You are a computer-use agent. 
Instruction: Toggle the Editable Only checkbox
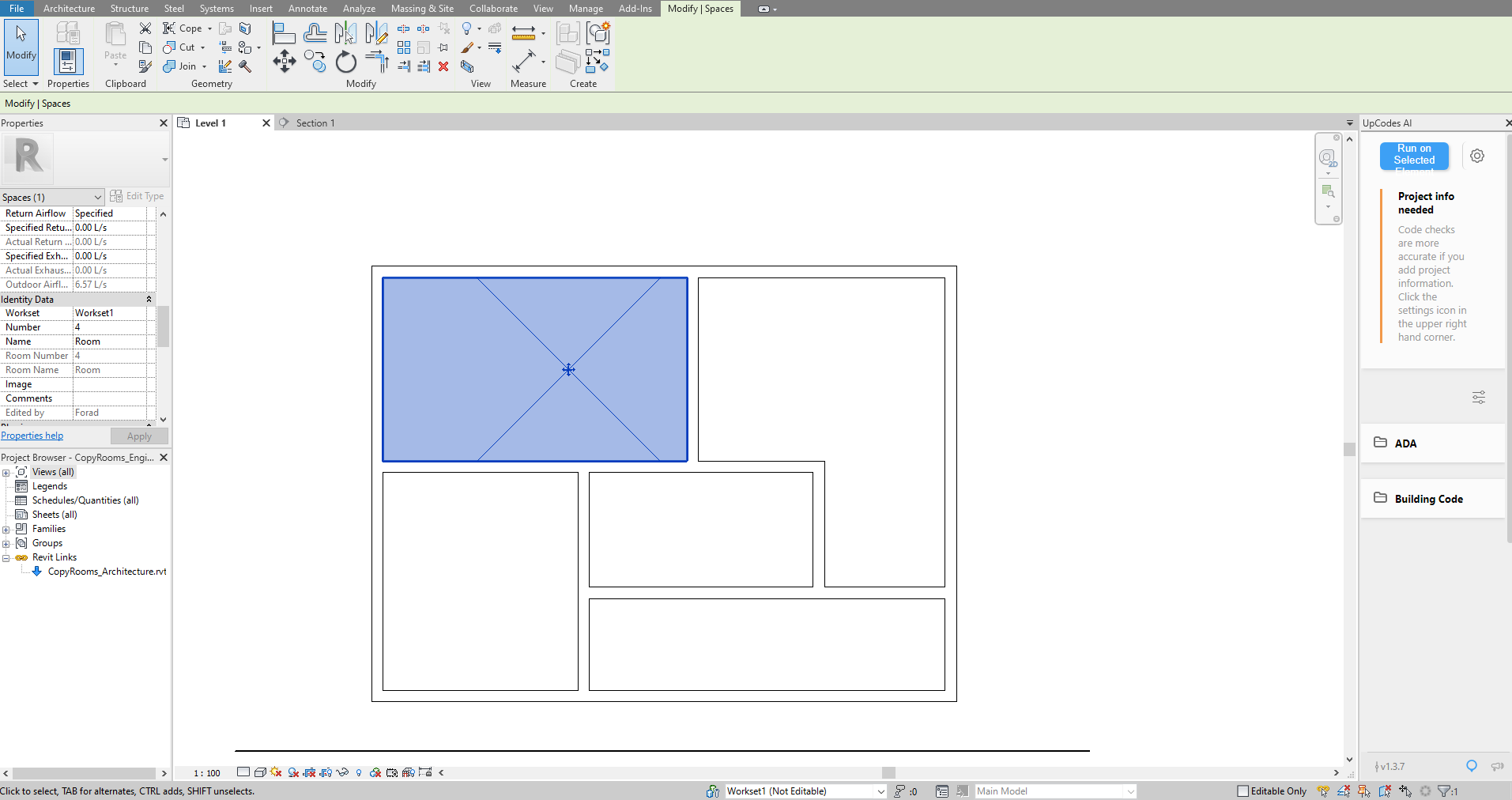tap(1242, 791)
